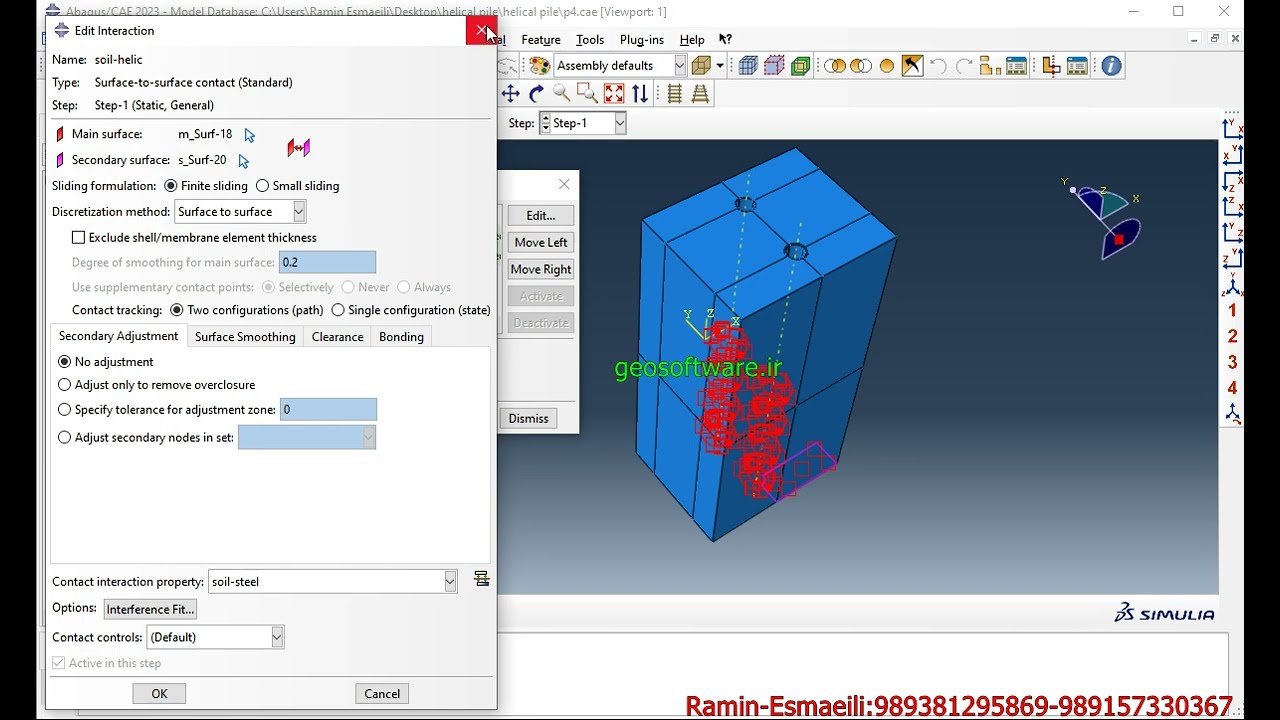Screen dimensions: 1280x720
Task: Click the Move Right button
Action: coord(541,270)
